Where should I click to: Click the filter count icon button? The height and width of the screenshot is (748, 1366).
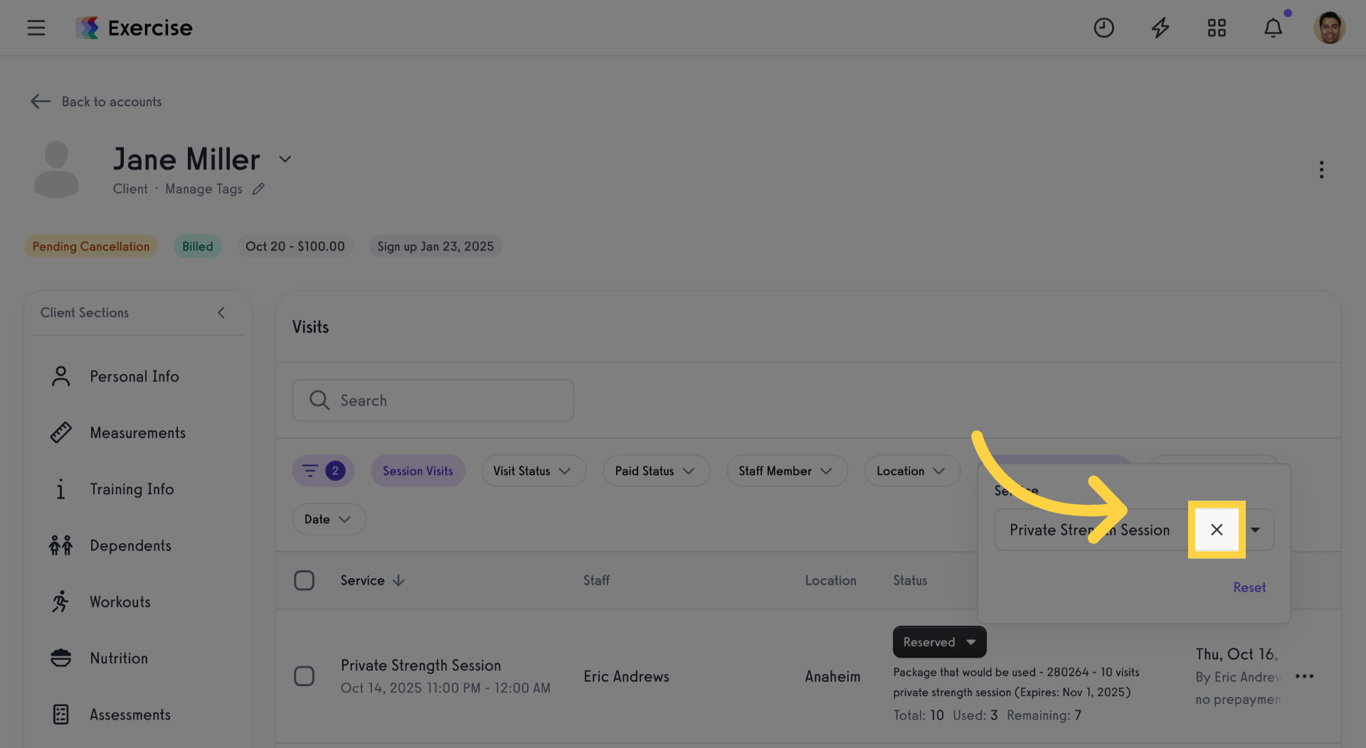[x=323, y=471]
